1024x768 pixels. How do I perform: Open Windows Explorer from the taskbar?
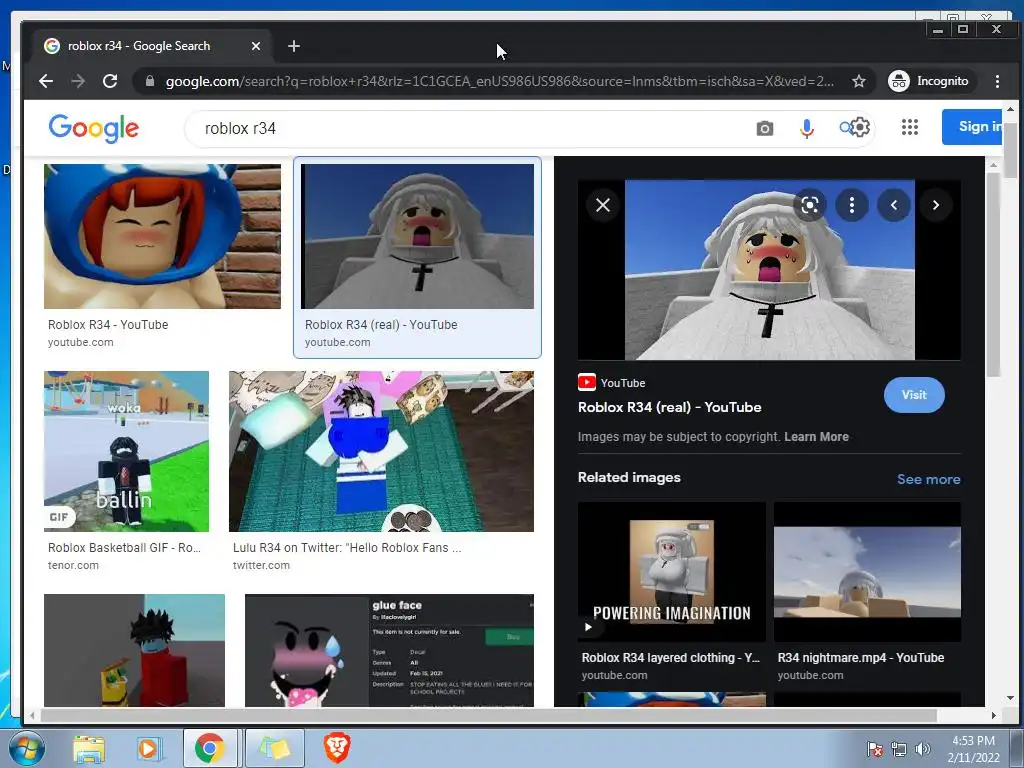(x=89, y=748)
